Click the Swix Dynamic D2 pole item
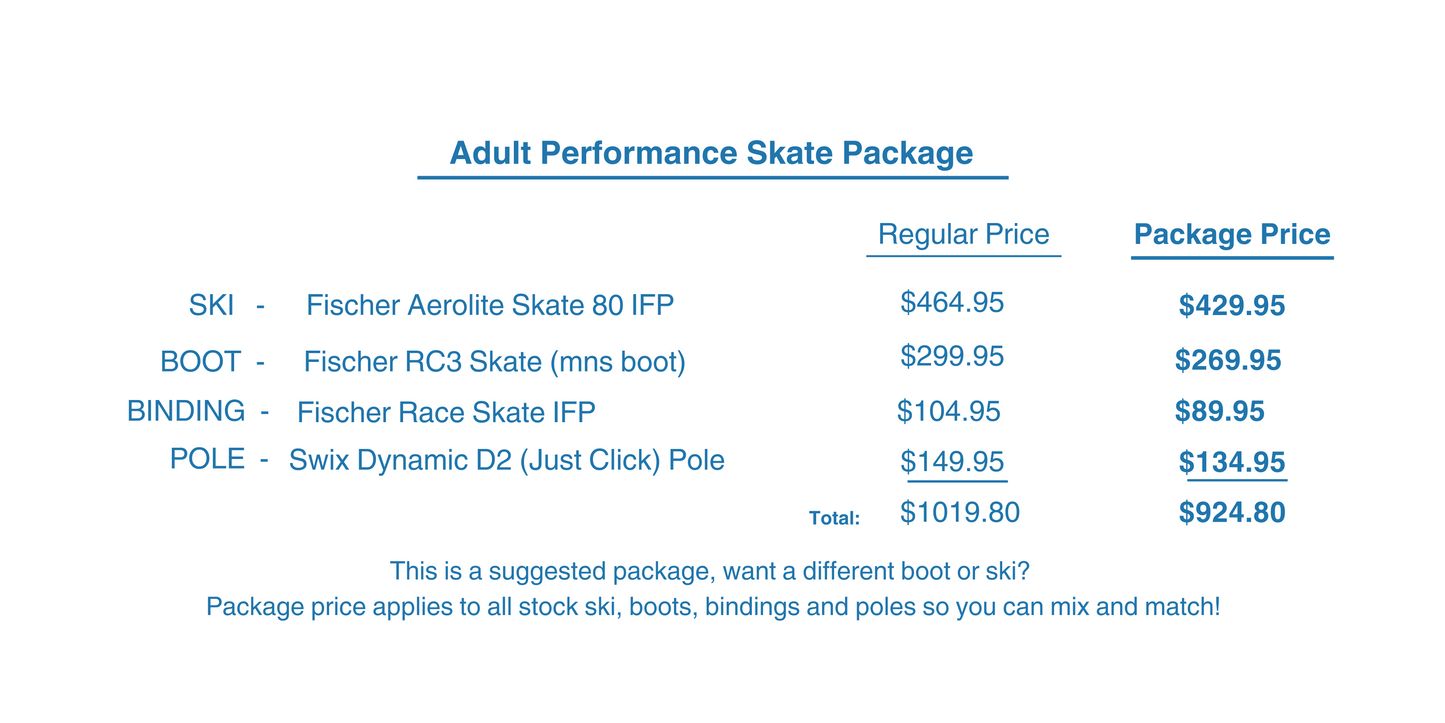Image resolution: width=1445 pixels, height=723 pixels. (x=506, y=460)
